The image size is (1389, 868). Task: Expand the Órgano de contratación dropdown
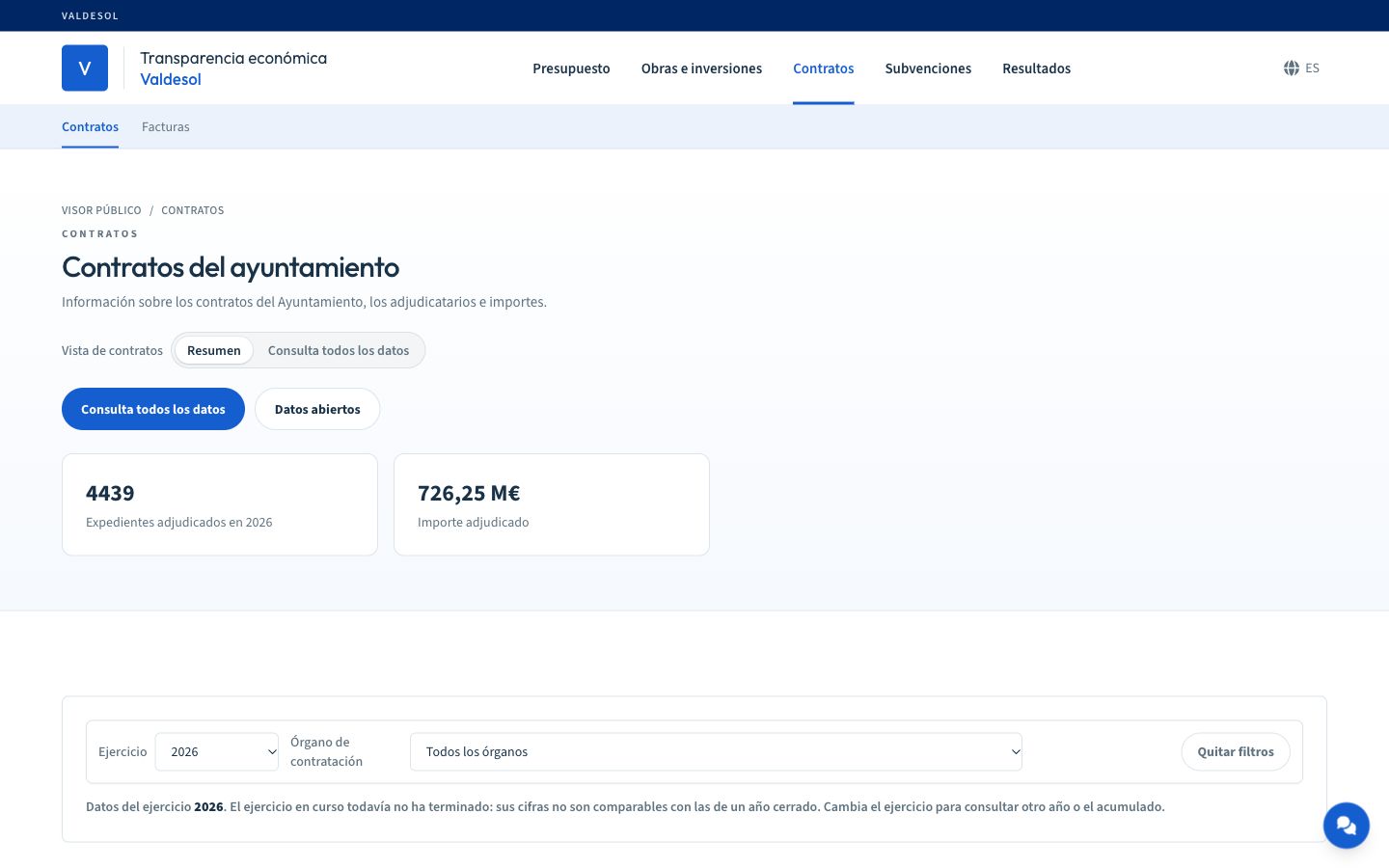(x=716, y=752)
